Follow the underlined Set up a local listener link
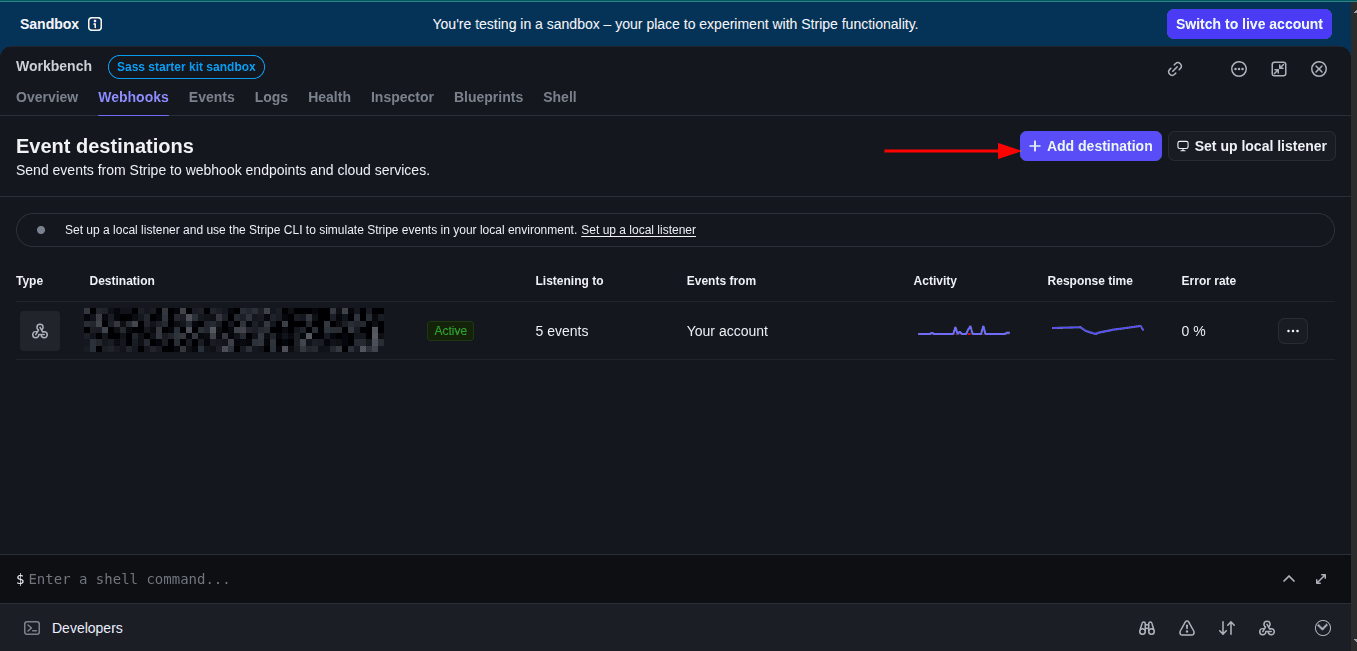Screen dimensions: 1357x651 coord(638,230)
